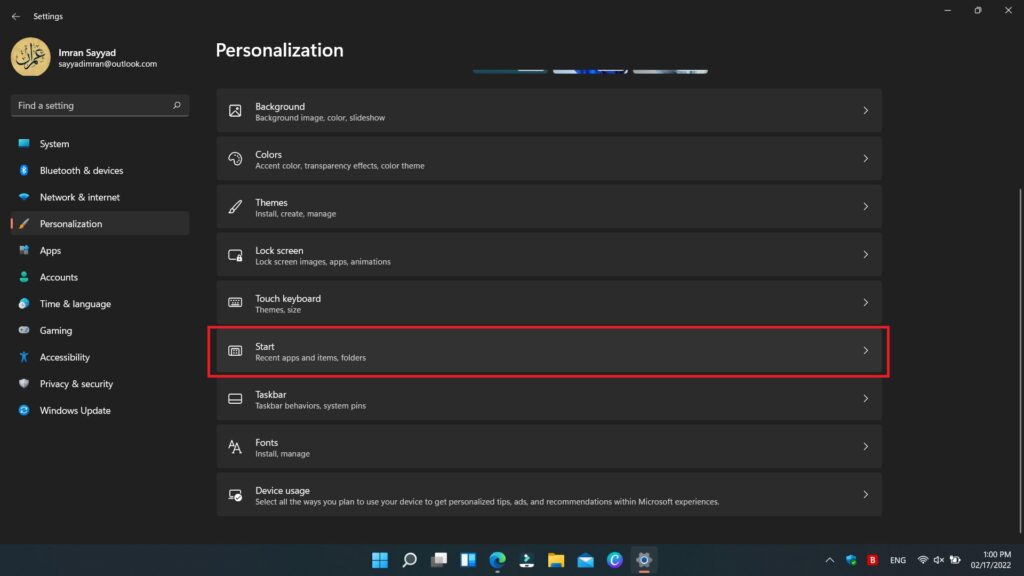
Task: Click ENG language indicator in tray
Action: pyautogui.click(x=898, y=560)
